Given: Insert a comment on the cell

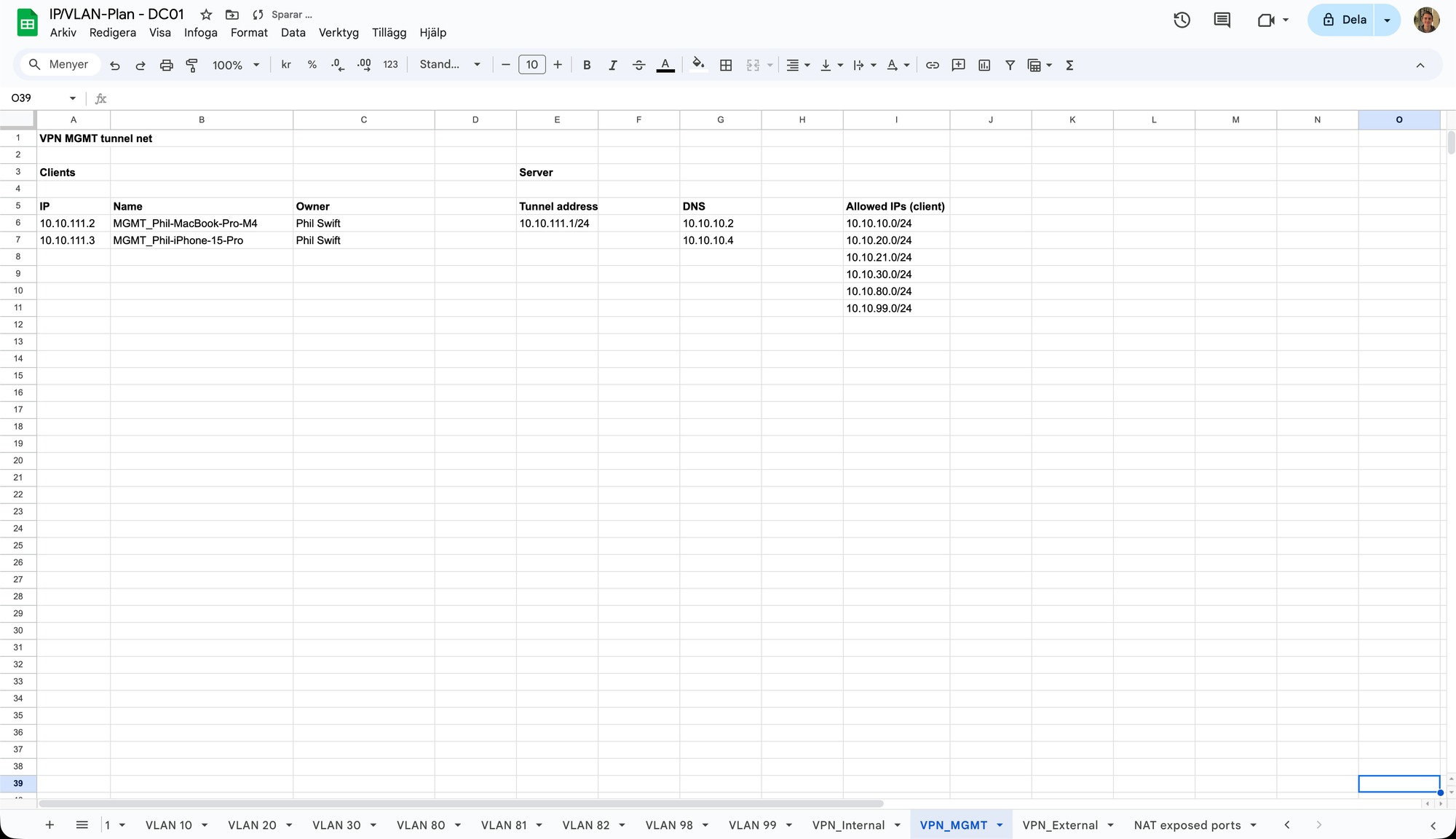Looking at the screenshot, I should [958, 65].
